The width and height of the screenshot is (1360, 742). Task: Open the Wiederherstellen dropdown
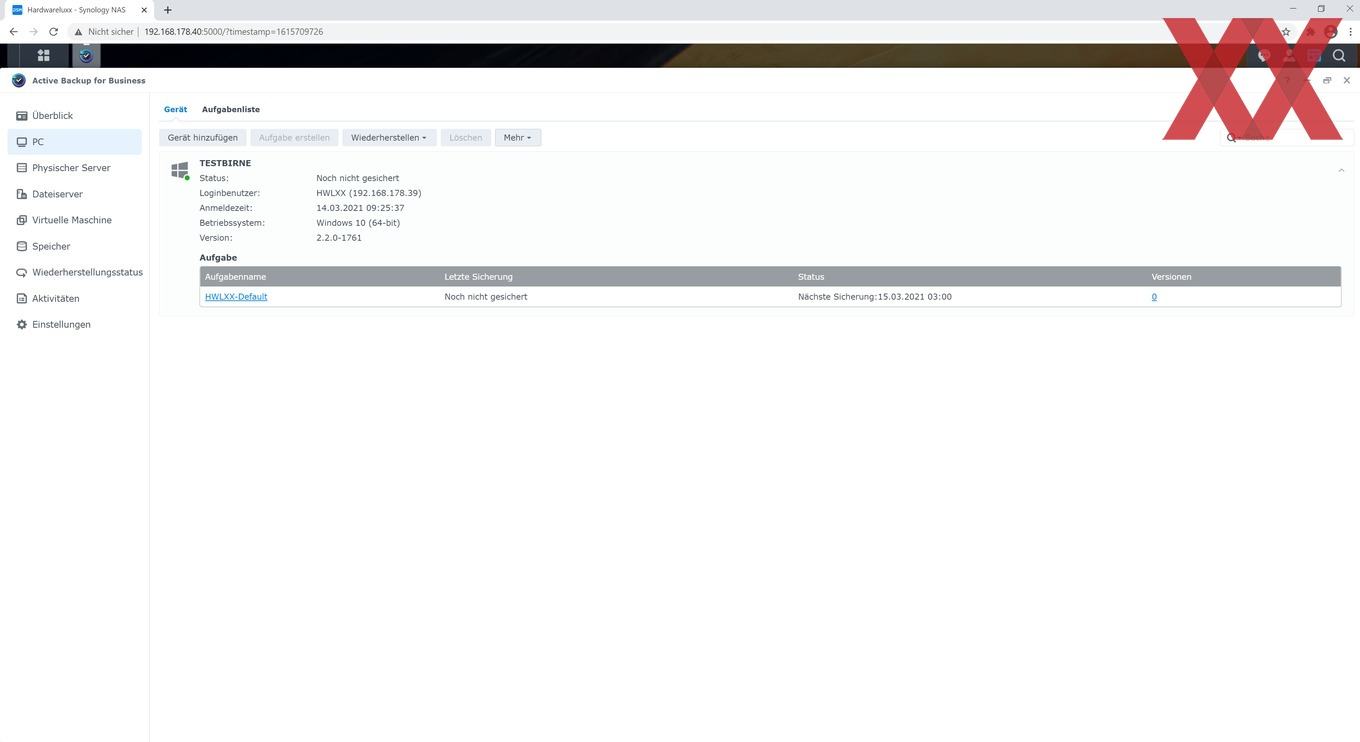[389, 137]
